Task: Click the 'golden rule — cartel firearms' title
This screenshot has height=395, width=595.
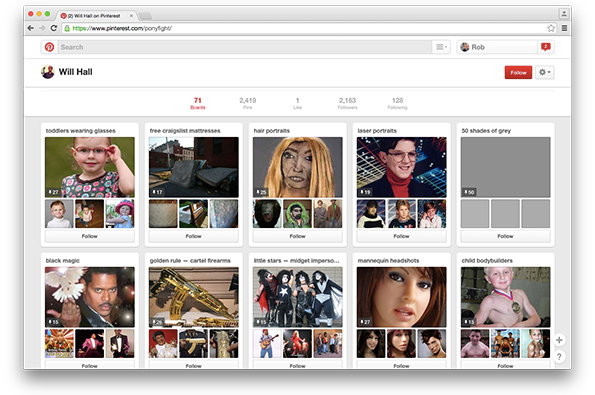Action: point(190,260)
